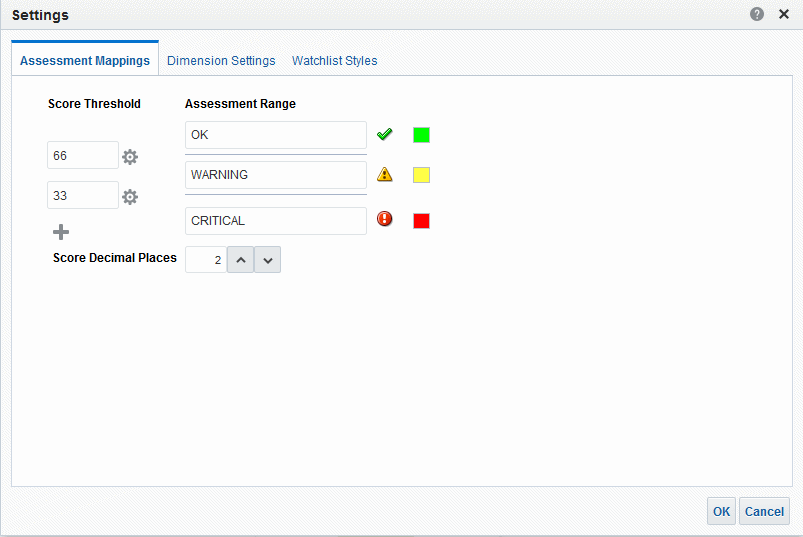This screenshot has height=537, width=803.
Task: Select the Assessment Mappings tab
Action: (85, 61)
